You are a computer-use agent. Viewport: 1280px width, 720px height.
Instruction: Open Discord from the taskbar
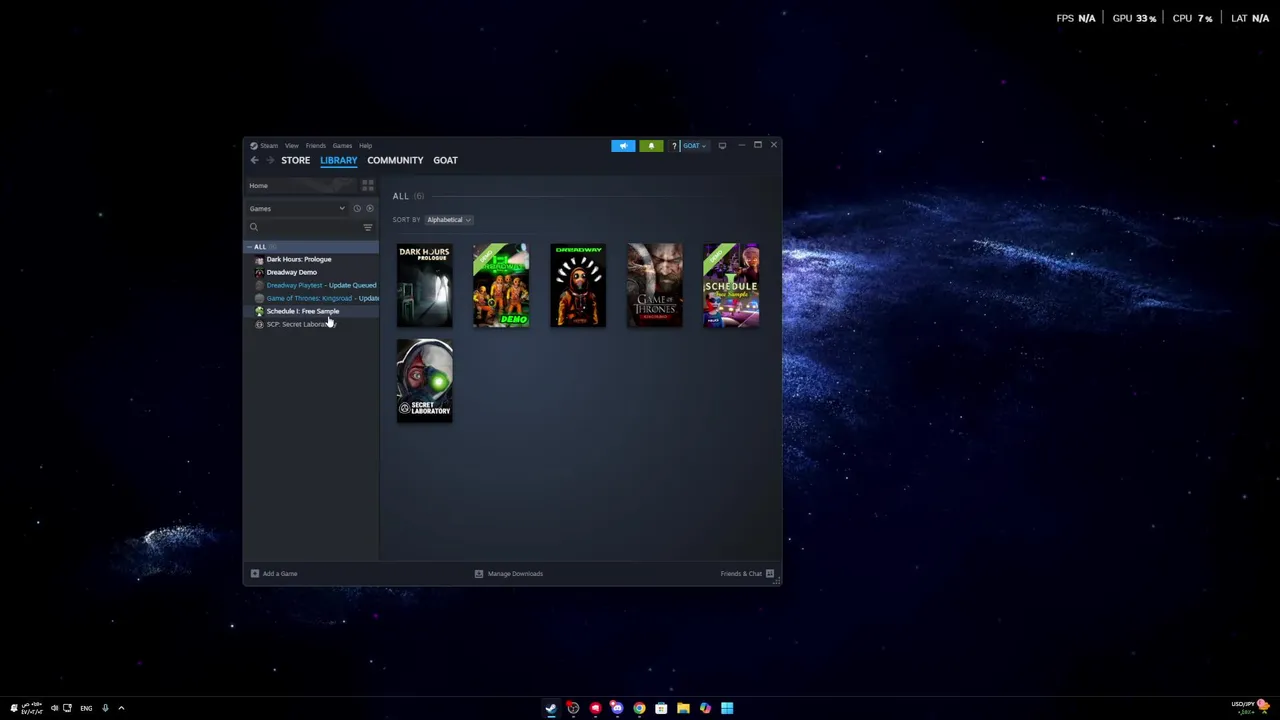pyautogui.click(x=617, y=708)
